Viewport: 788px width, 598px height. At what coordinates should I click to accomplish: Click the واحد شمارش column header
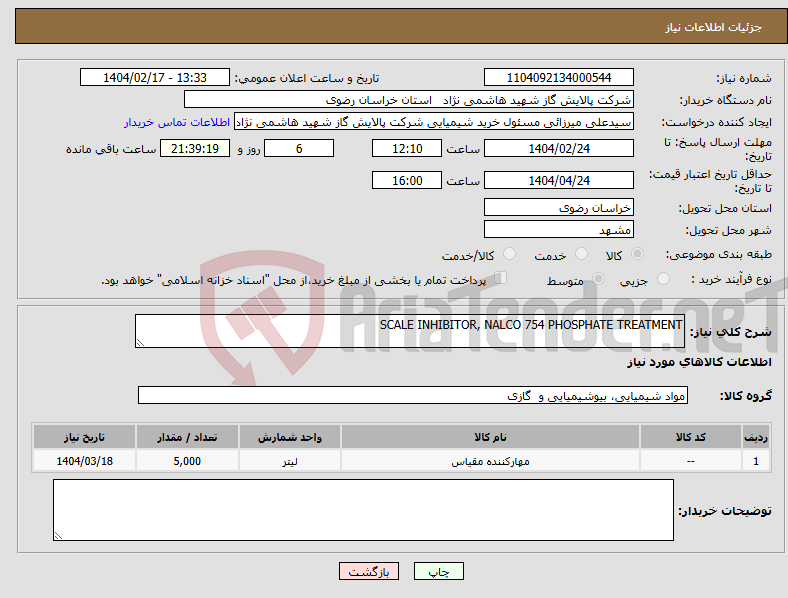(x=290, y=437)
